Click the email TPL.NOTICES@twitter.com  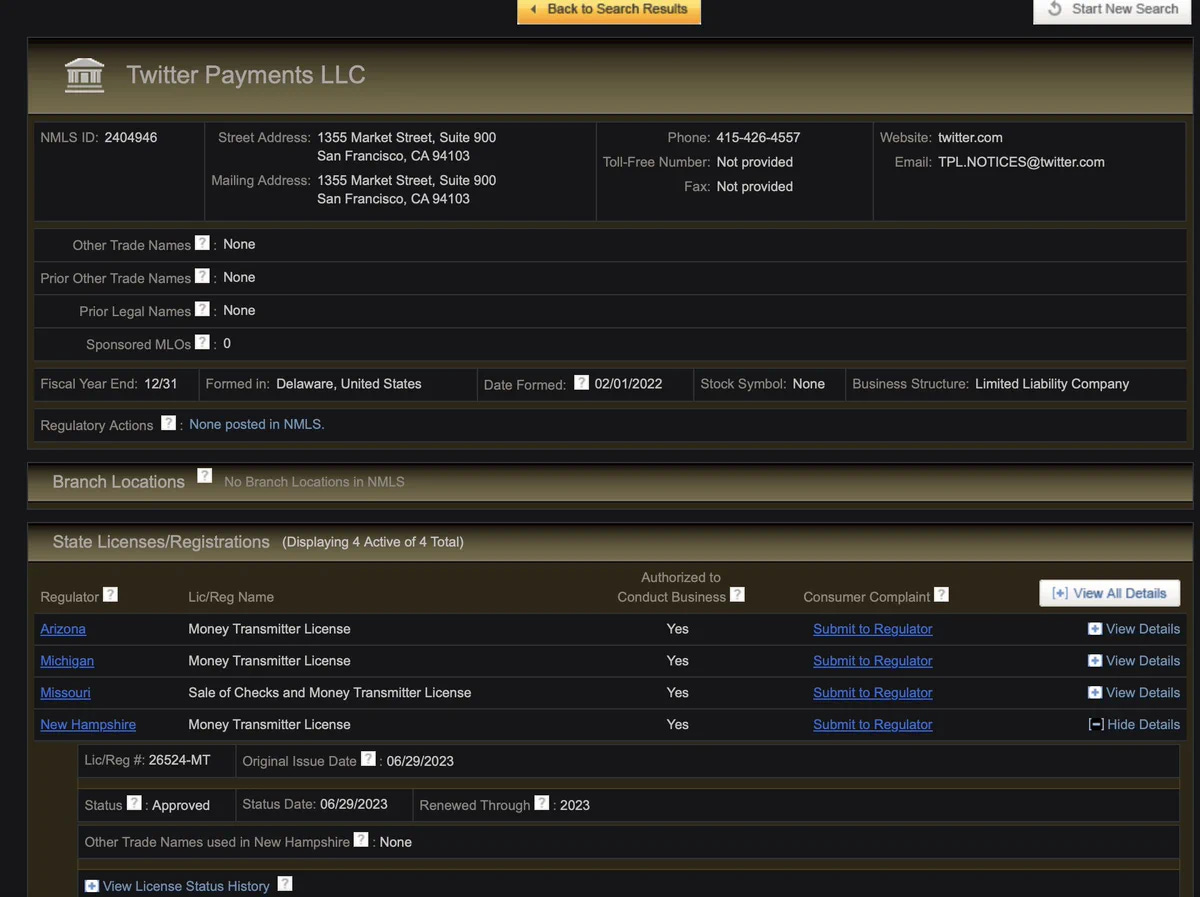(x=1021, y=162)
